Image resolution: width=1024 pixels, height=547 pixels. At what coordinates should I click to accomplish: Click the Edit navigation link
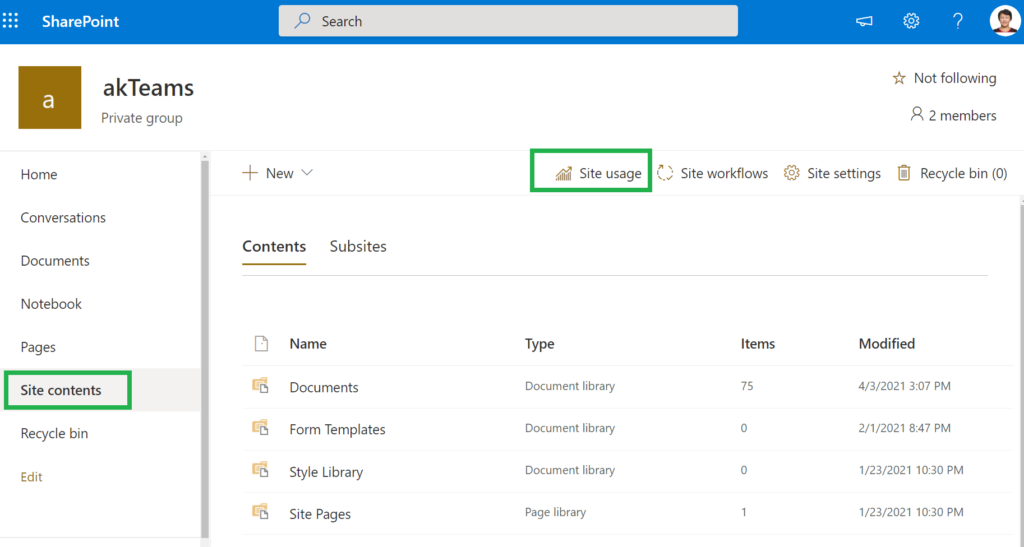(x=31, y=477)
